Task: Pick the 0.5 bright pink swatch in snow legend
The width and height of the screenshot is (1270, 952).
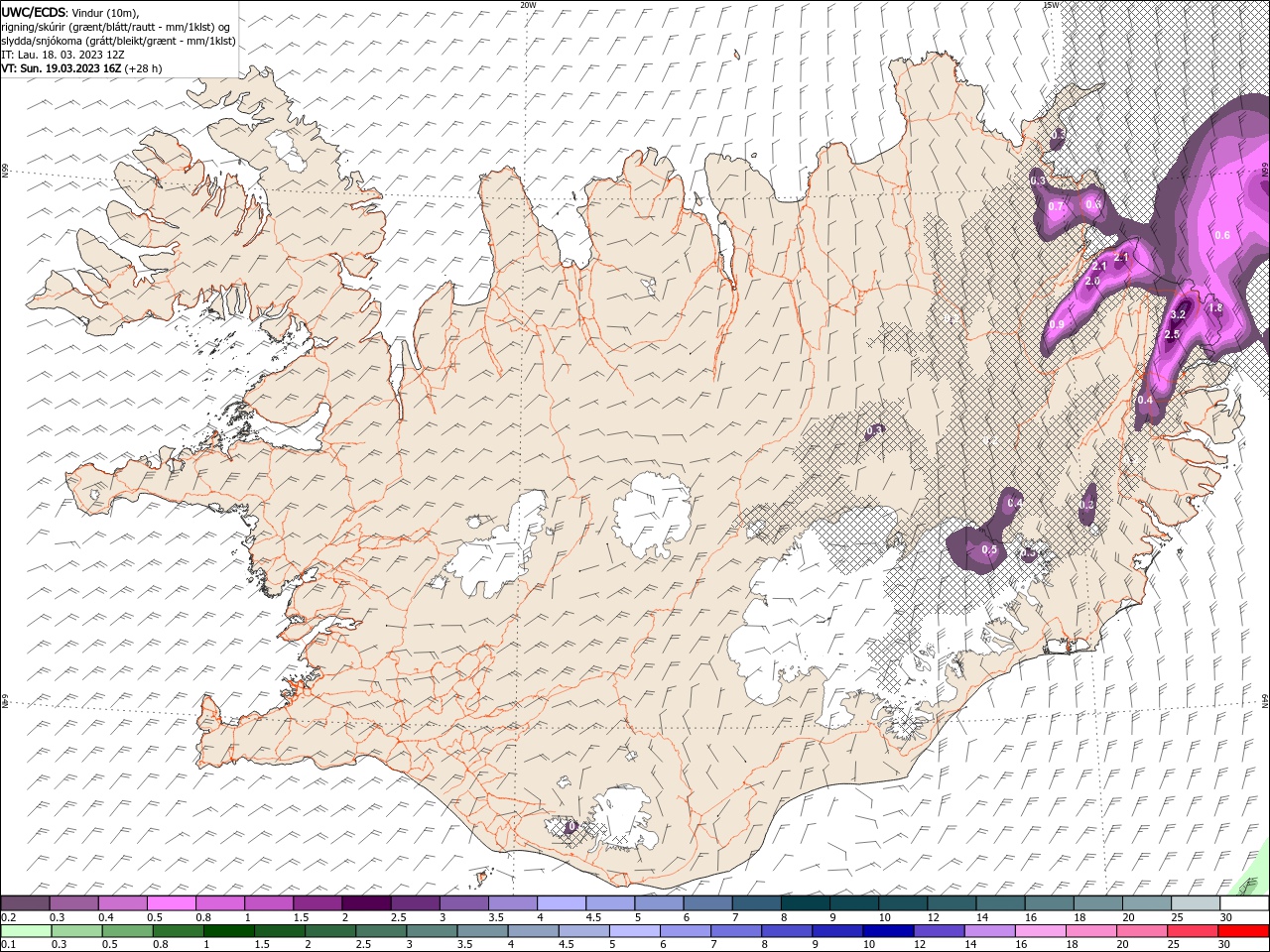Action: [171, 903]
